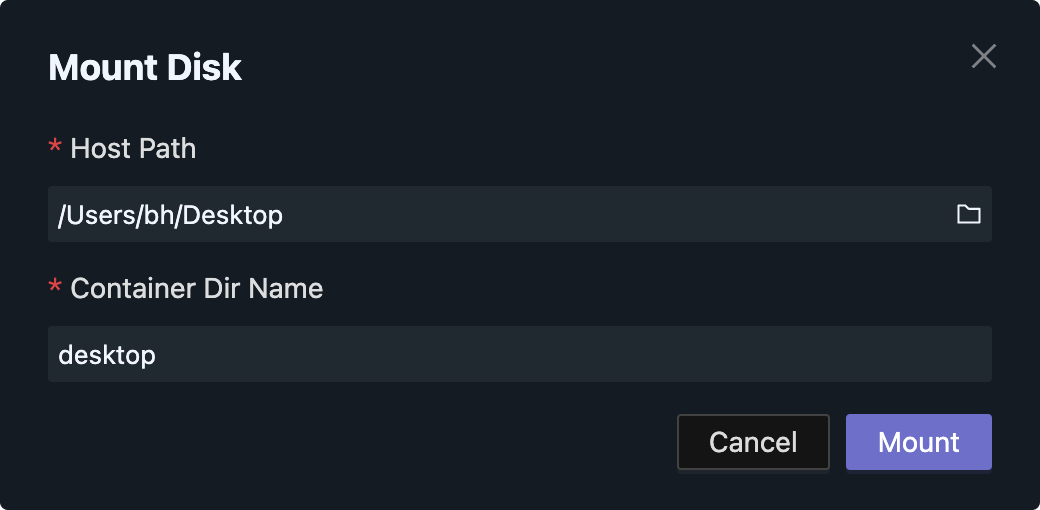Click the Mount button

[x=918, y=442]
